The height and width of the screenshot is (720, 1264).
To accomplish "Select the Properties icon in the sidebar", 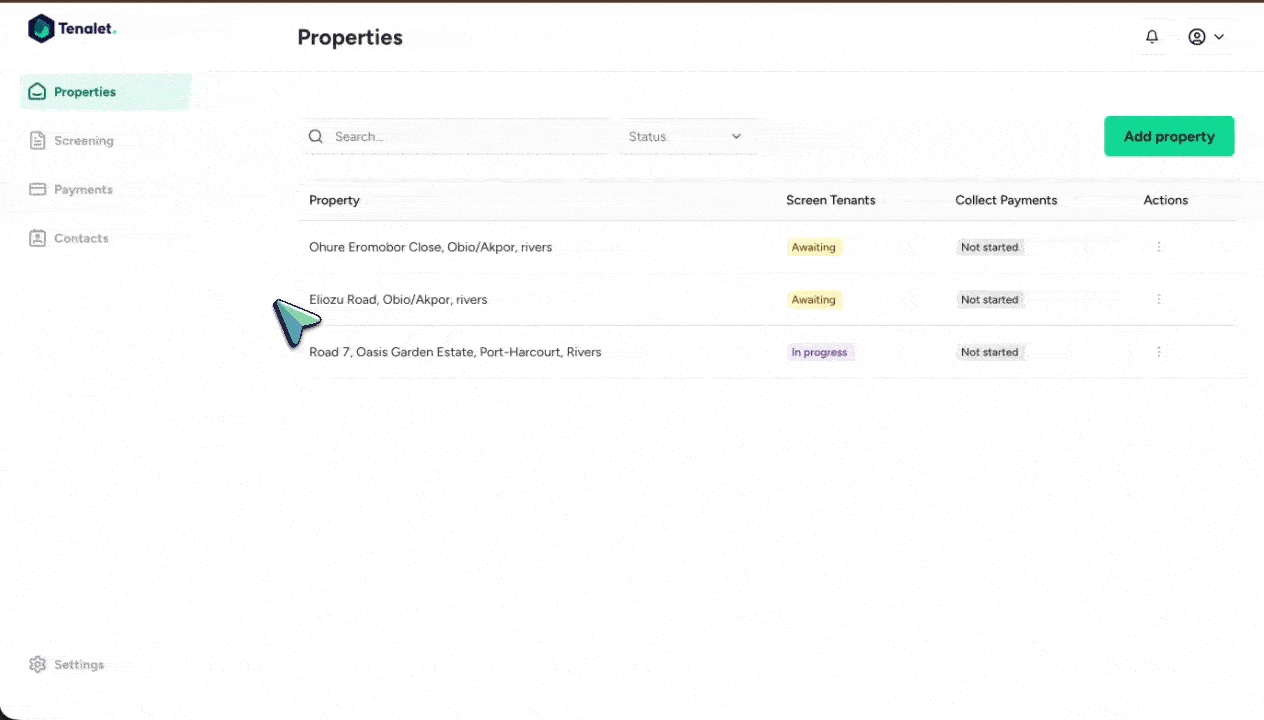I will (x=37, y=91).
